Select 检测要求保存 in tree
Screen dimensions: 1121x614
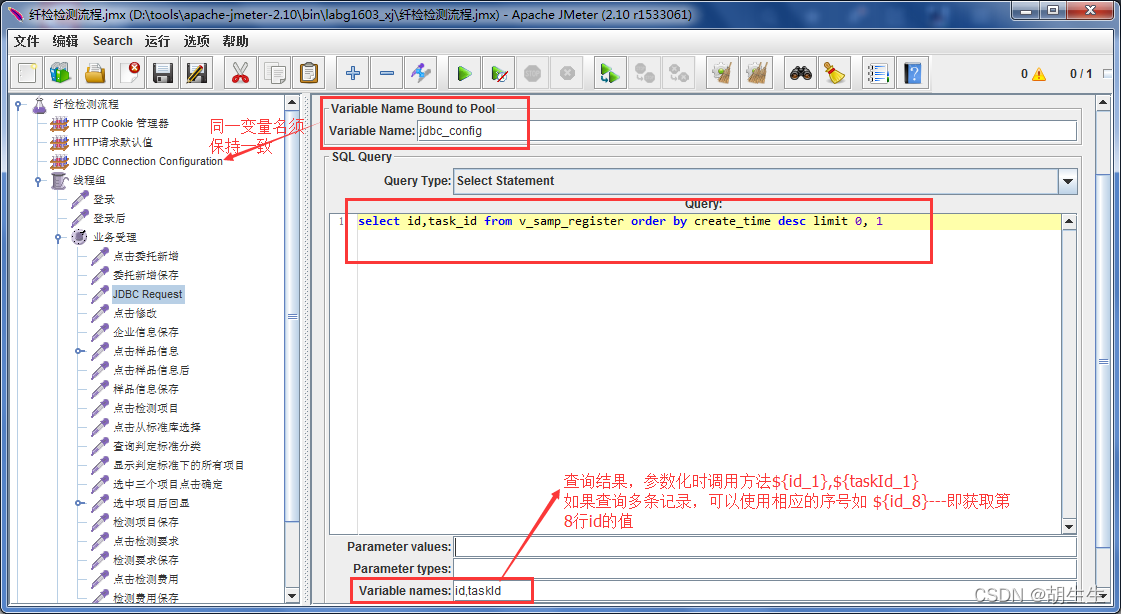click(146, 560)
